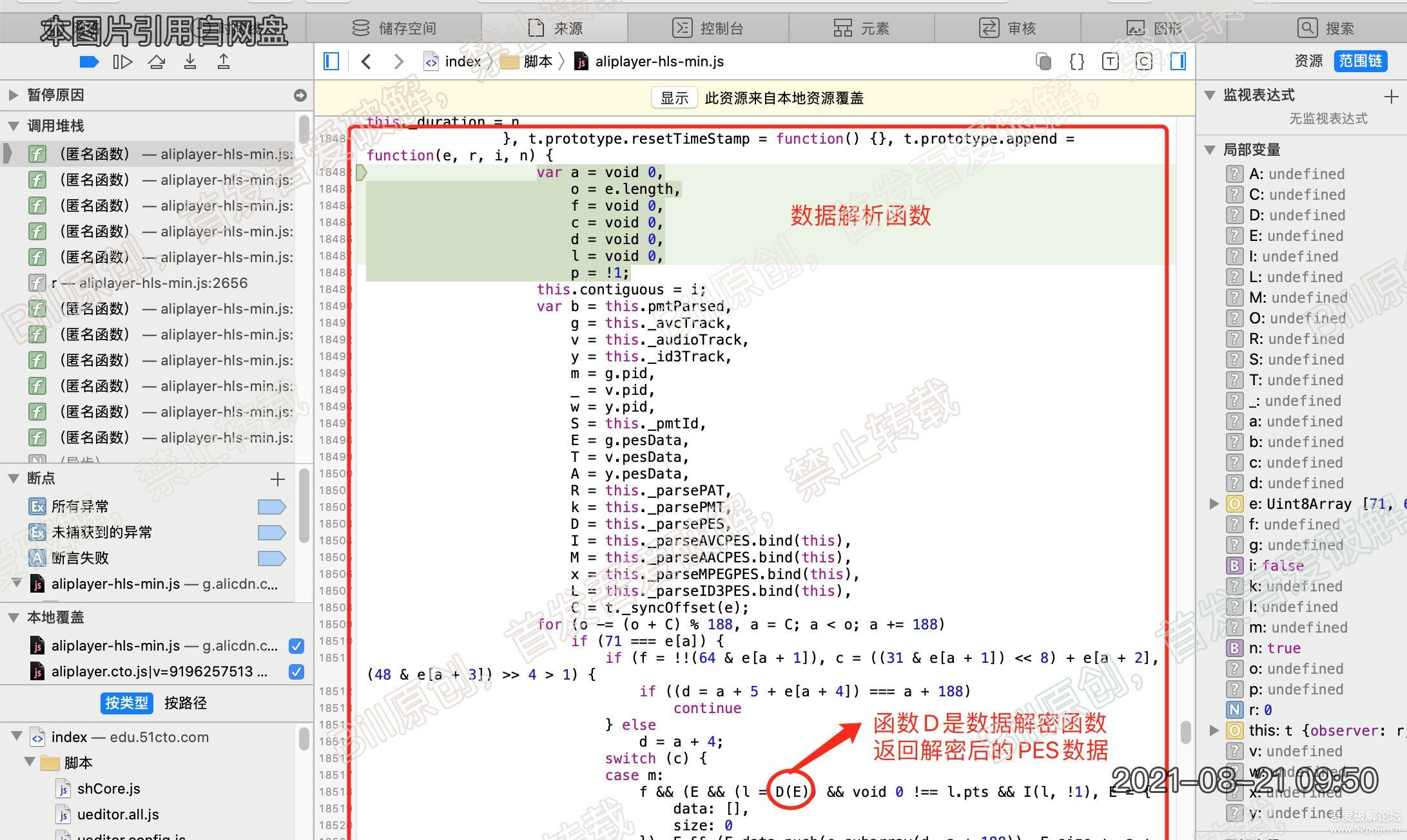
Task: Toggle 未捕获到的异常 breakpoint
Action: (271, 533)
